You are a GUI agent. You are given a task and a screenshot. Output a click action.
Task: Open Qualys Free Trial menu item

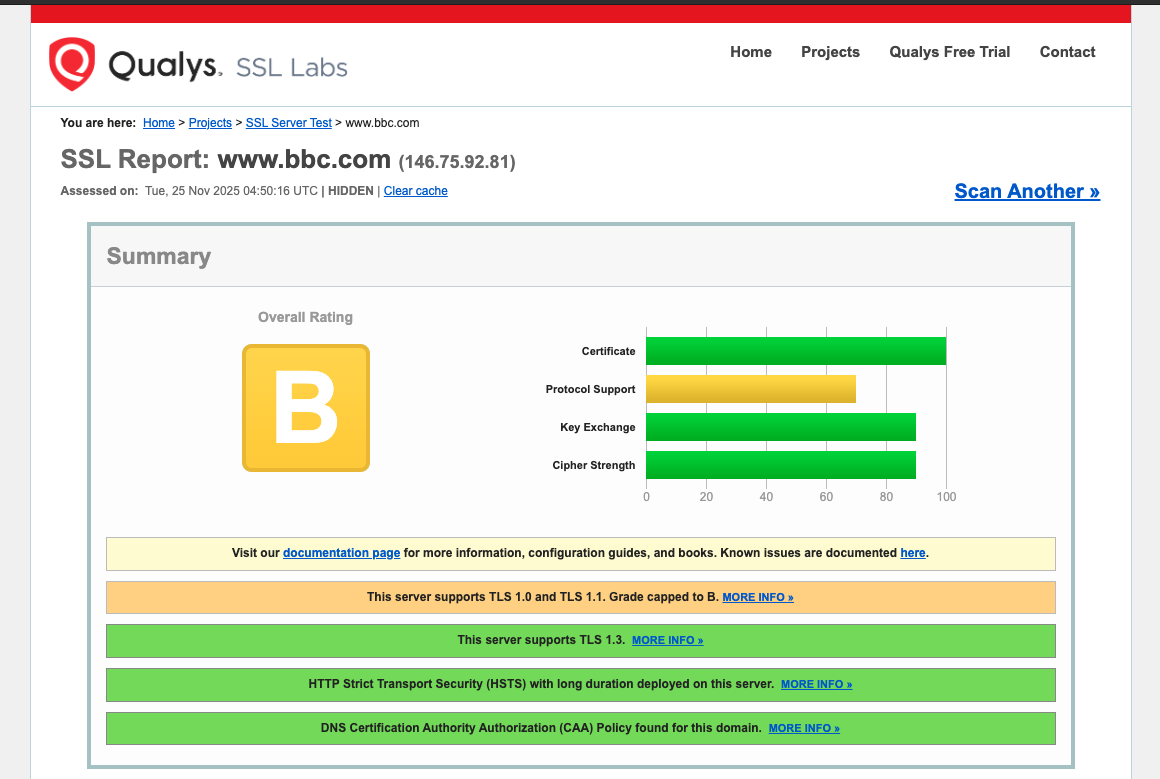coord(949,52)
